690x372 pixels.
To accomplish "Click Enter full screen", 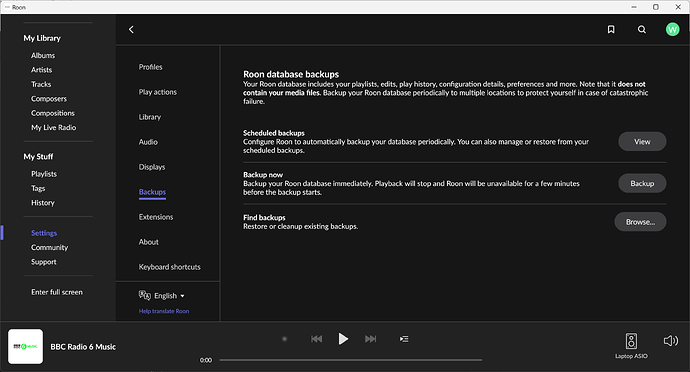I will tap(57, 292).
